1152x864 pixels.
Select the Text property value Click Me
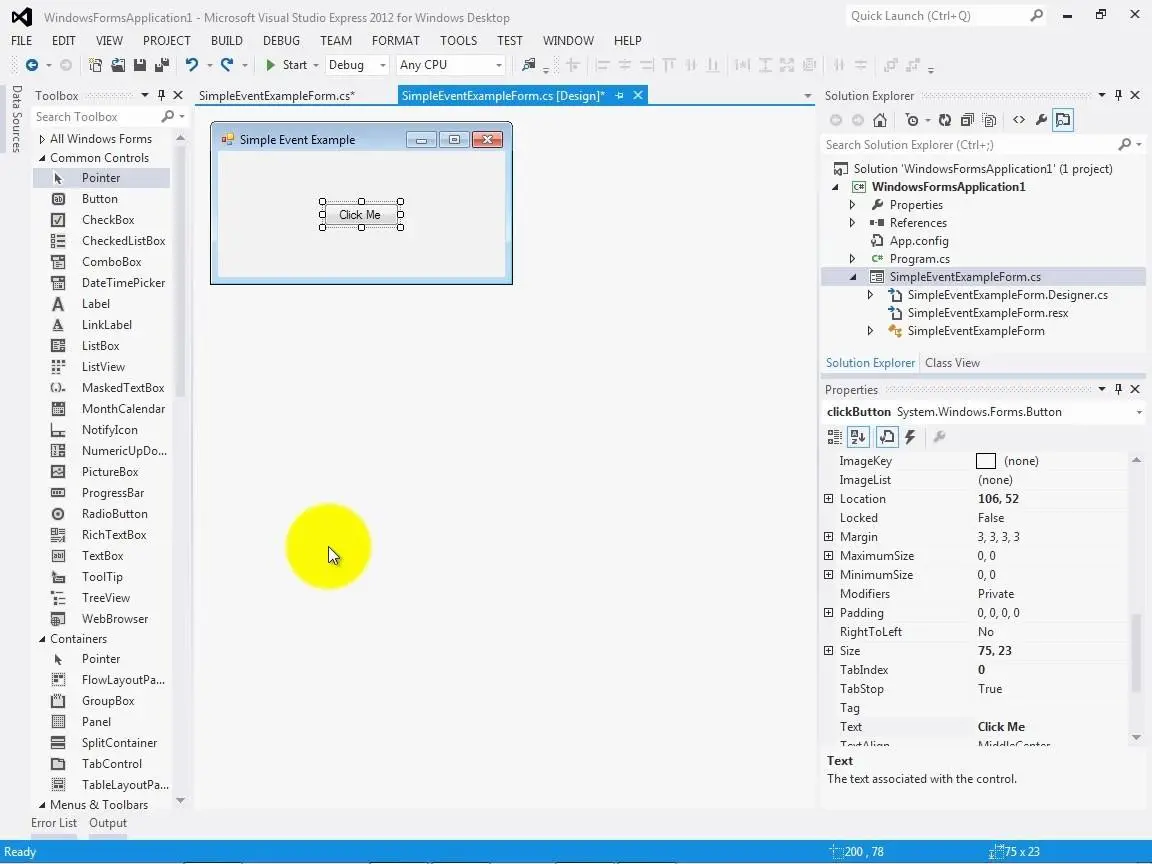tap(1001, 727)
